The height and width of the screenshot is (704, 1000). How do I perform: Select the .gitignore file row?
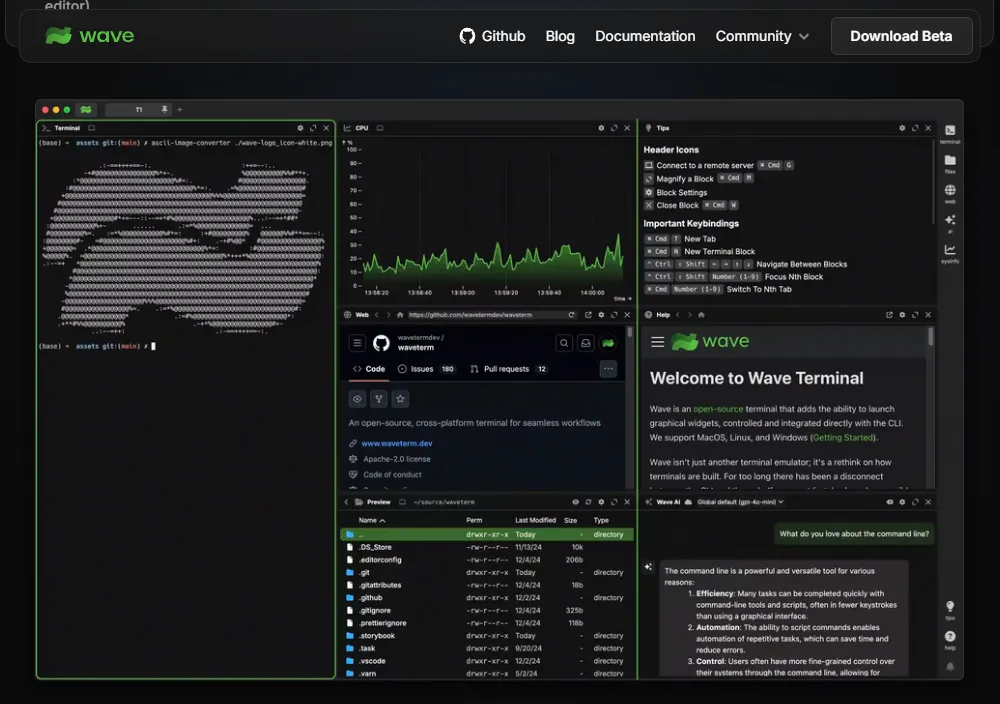point(487,610)
